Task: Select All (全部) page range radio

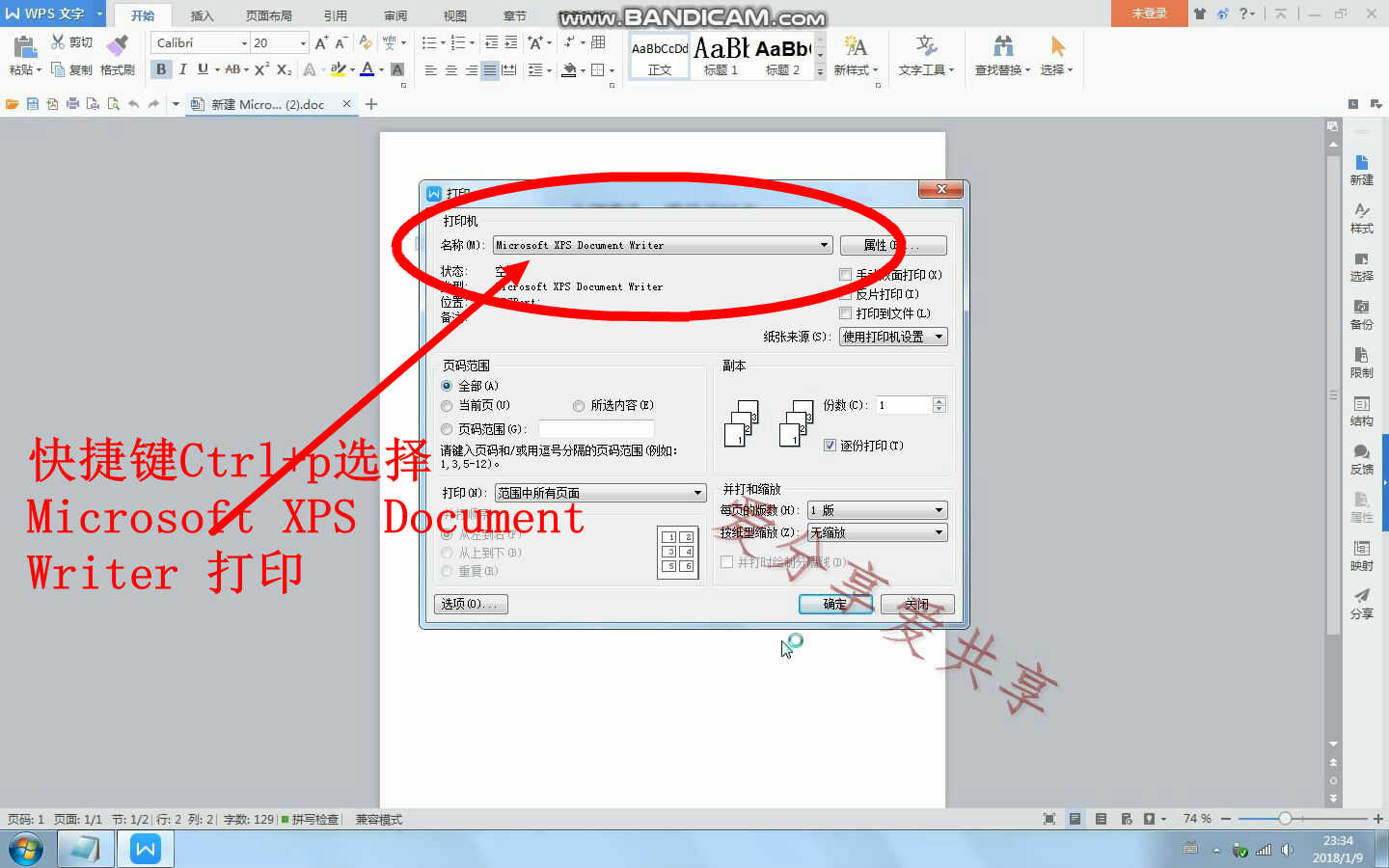Action: click(447, 386)
